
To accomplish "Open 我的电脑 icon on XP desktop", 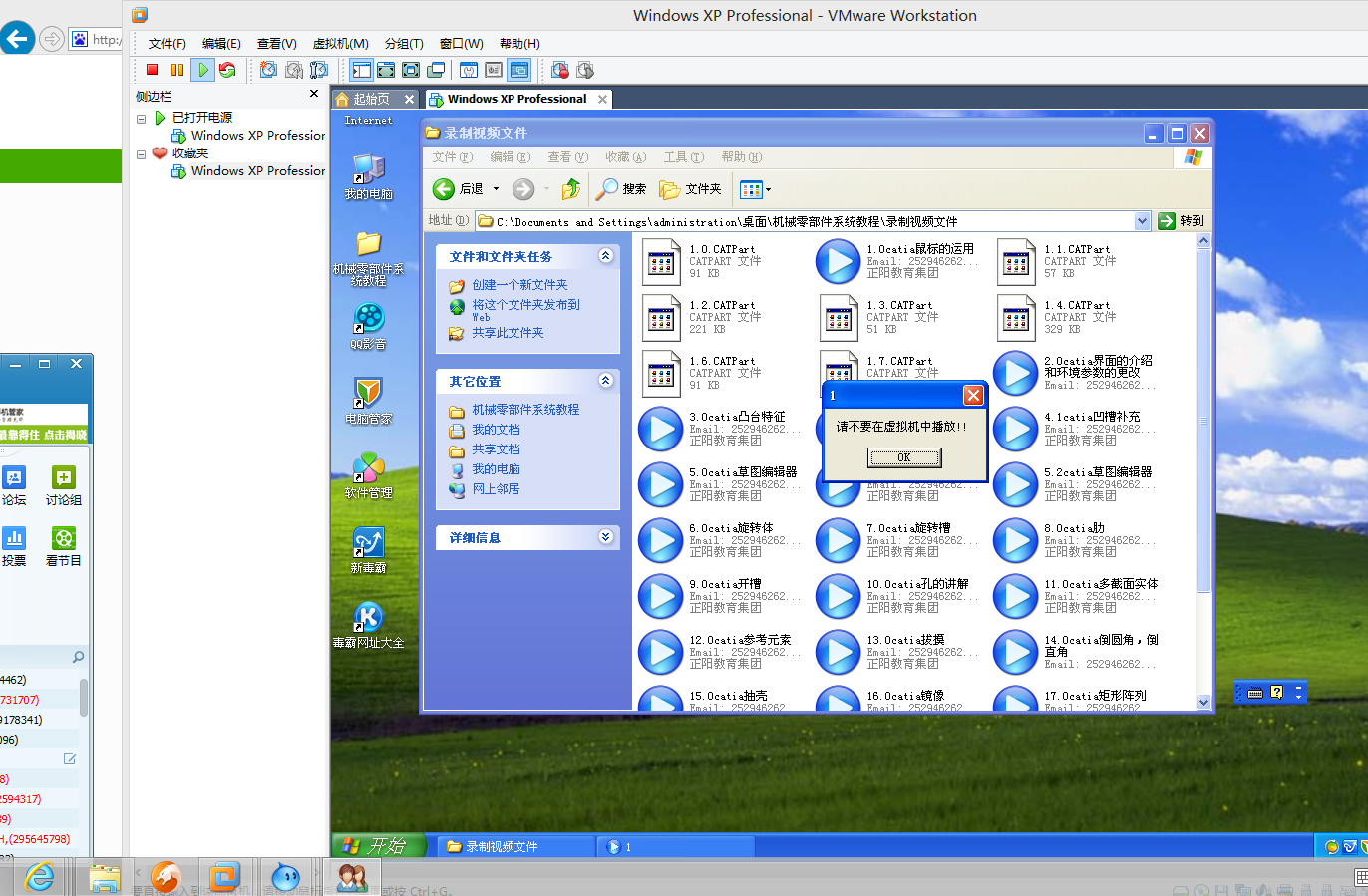I will point(369,177).
